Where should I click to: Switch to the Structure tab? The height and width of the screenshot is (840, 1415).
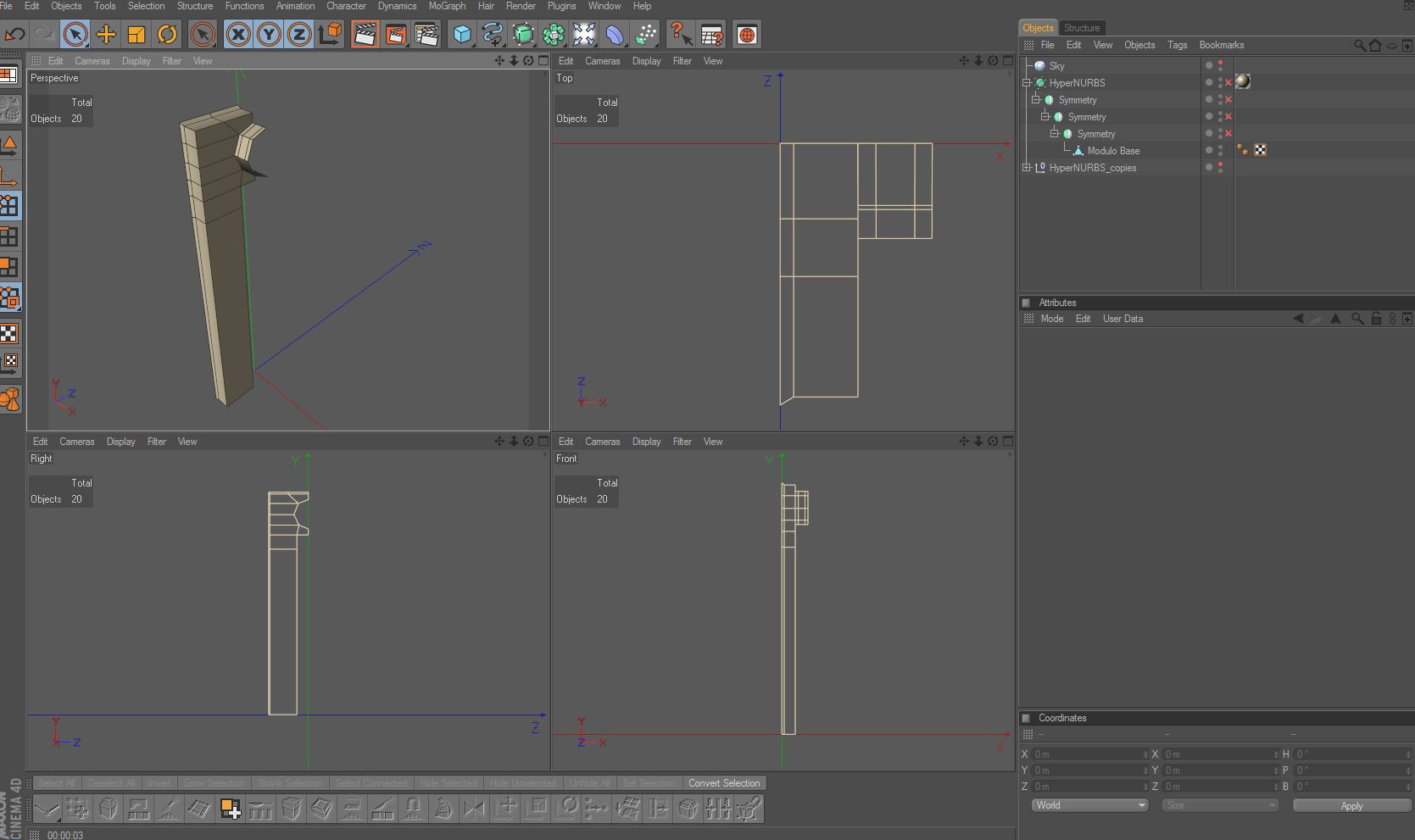[x=1082, y=28]
